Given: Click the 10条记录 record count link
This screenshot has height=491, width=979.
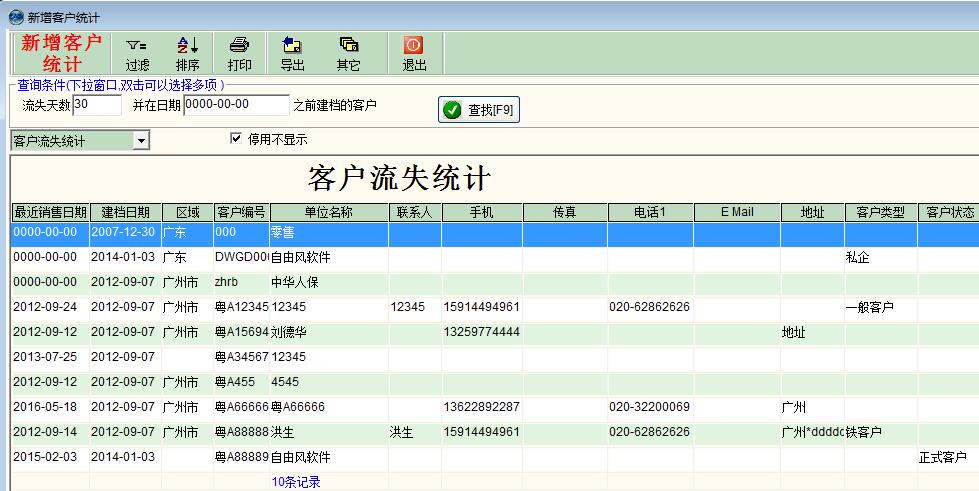Looking at the screenshot, I should click(x=295, y=481).
